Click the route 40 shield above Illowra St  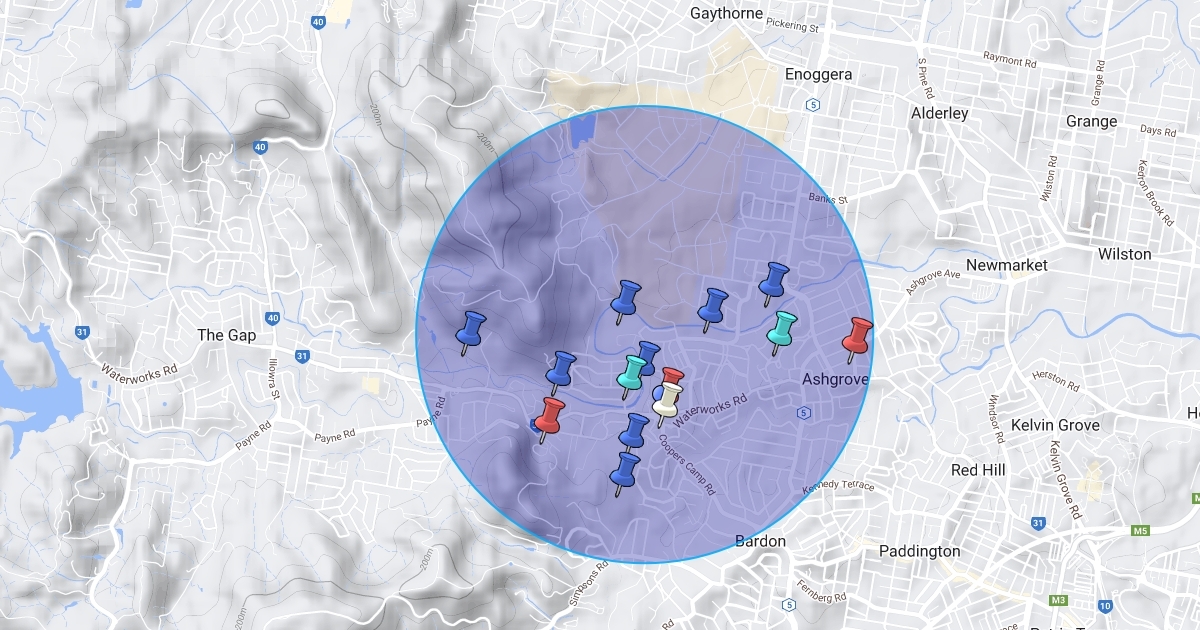273,318
